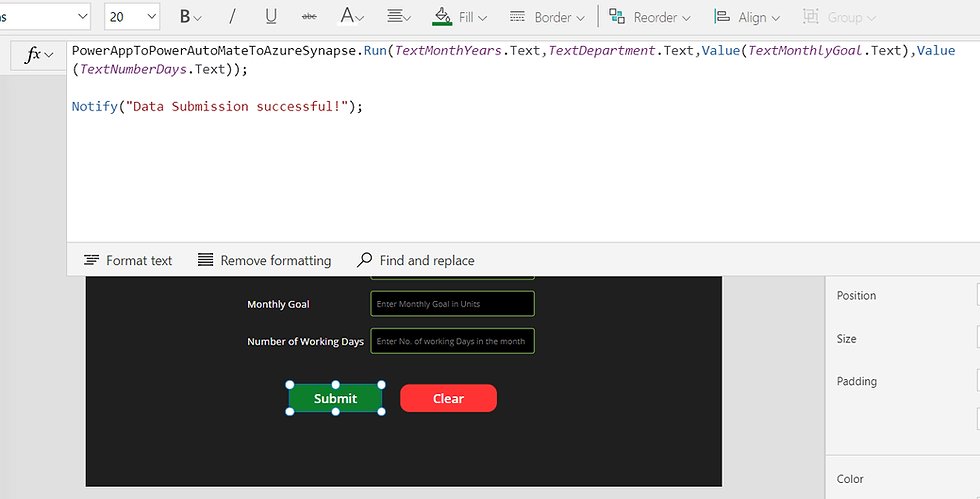Click the magnifier icon for Find and replace

click(x=364, y=260)
